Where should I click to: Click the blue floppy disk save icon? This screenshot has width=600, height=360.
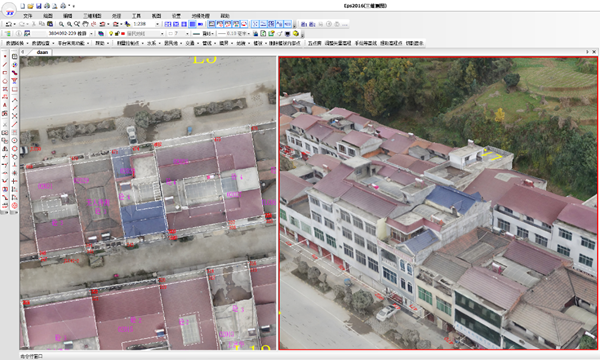39,6
